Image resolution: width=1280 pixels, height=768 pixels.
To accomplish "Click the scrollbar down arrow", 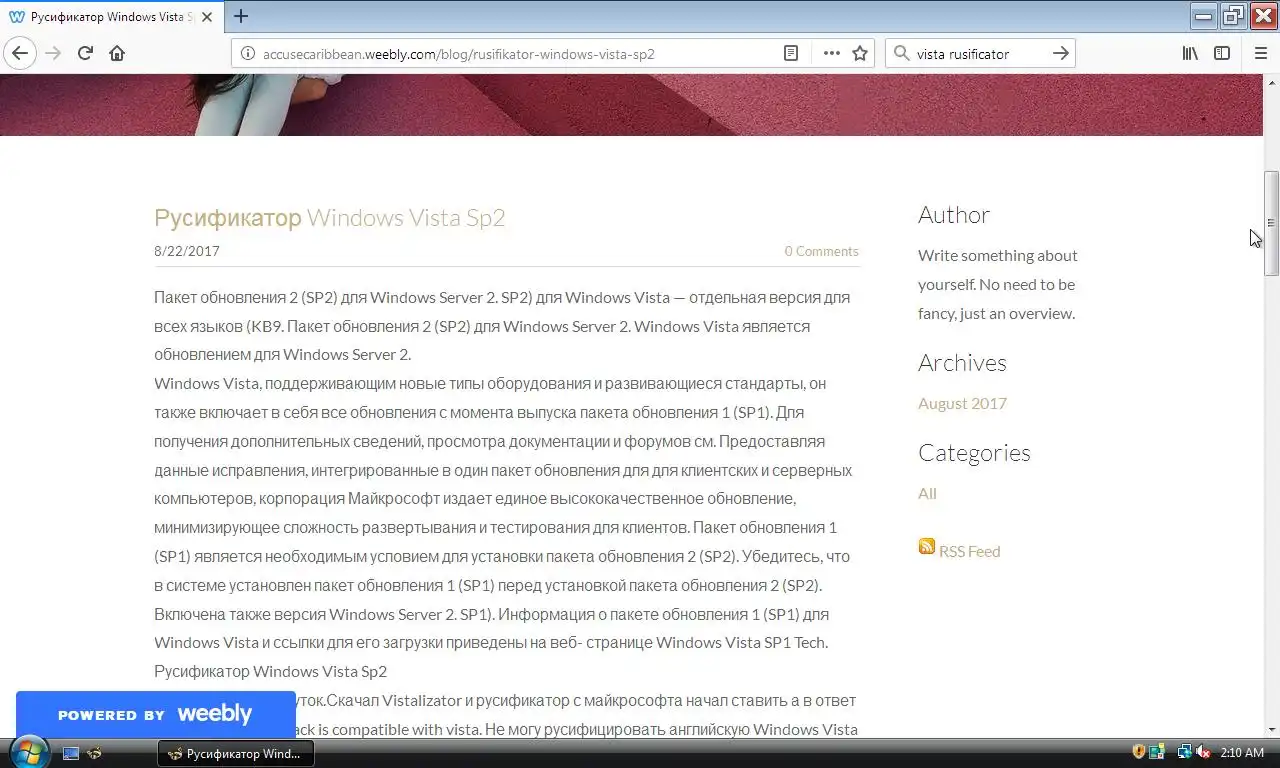I will click(x=1271, y=730).
